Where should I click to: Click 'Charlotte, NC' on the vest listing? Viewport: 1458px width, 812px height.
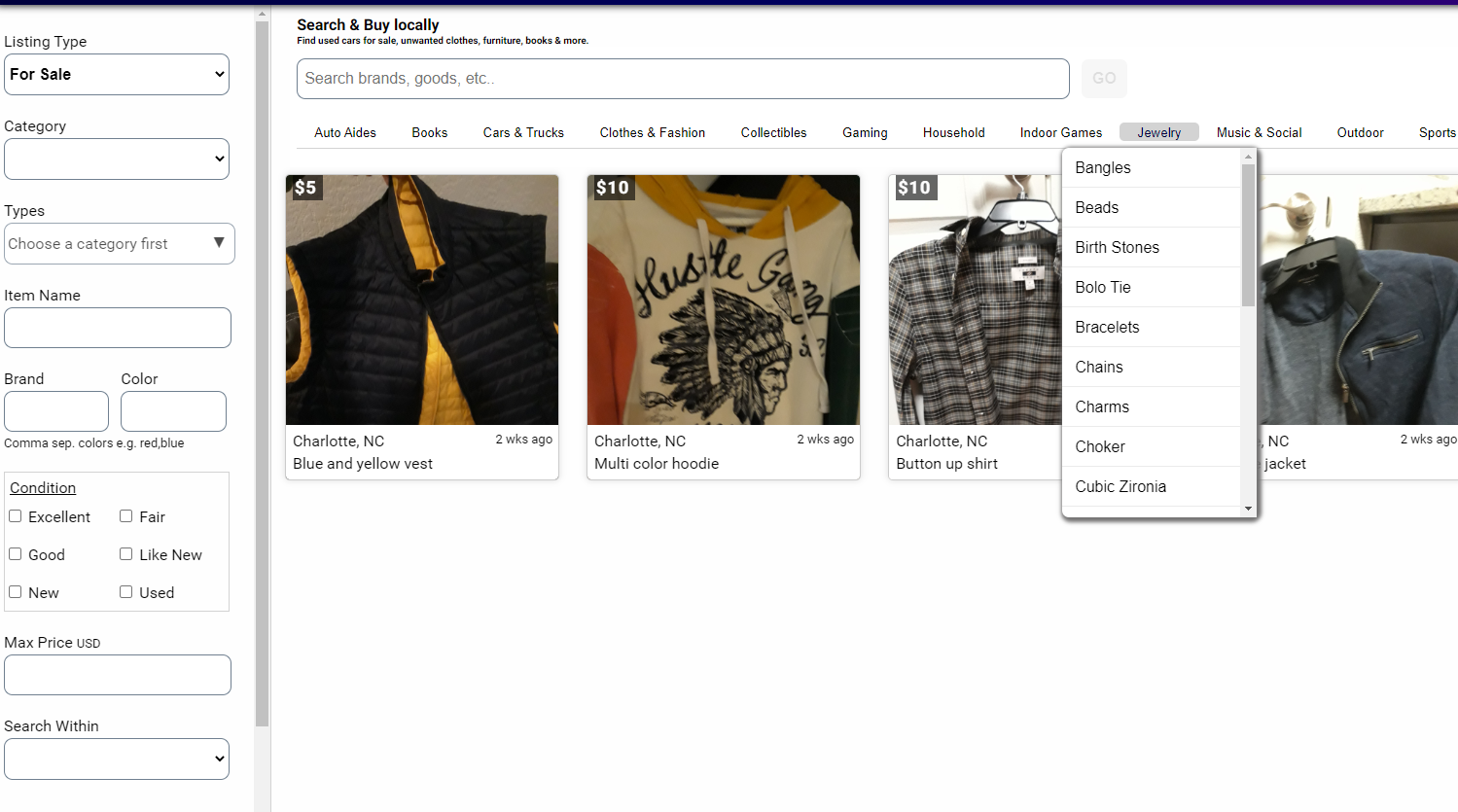click(x=338, y=441)
